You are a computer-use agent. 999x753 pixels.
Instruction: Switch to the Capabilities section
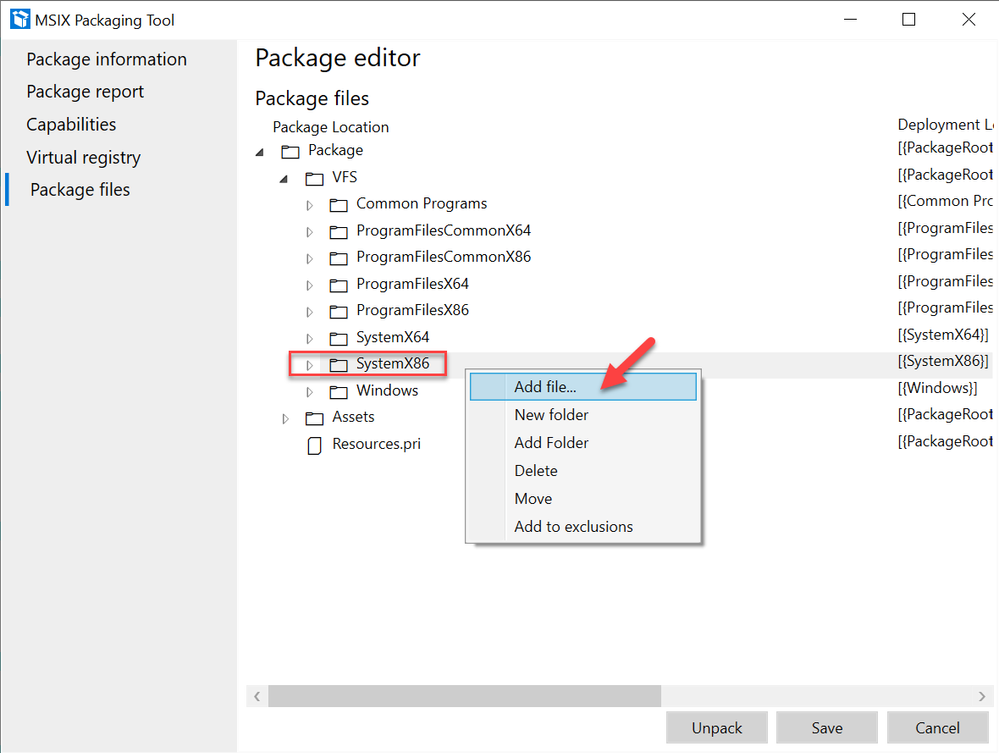click(71, 124)
